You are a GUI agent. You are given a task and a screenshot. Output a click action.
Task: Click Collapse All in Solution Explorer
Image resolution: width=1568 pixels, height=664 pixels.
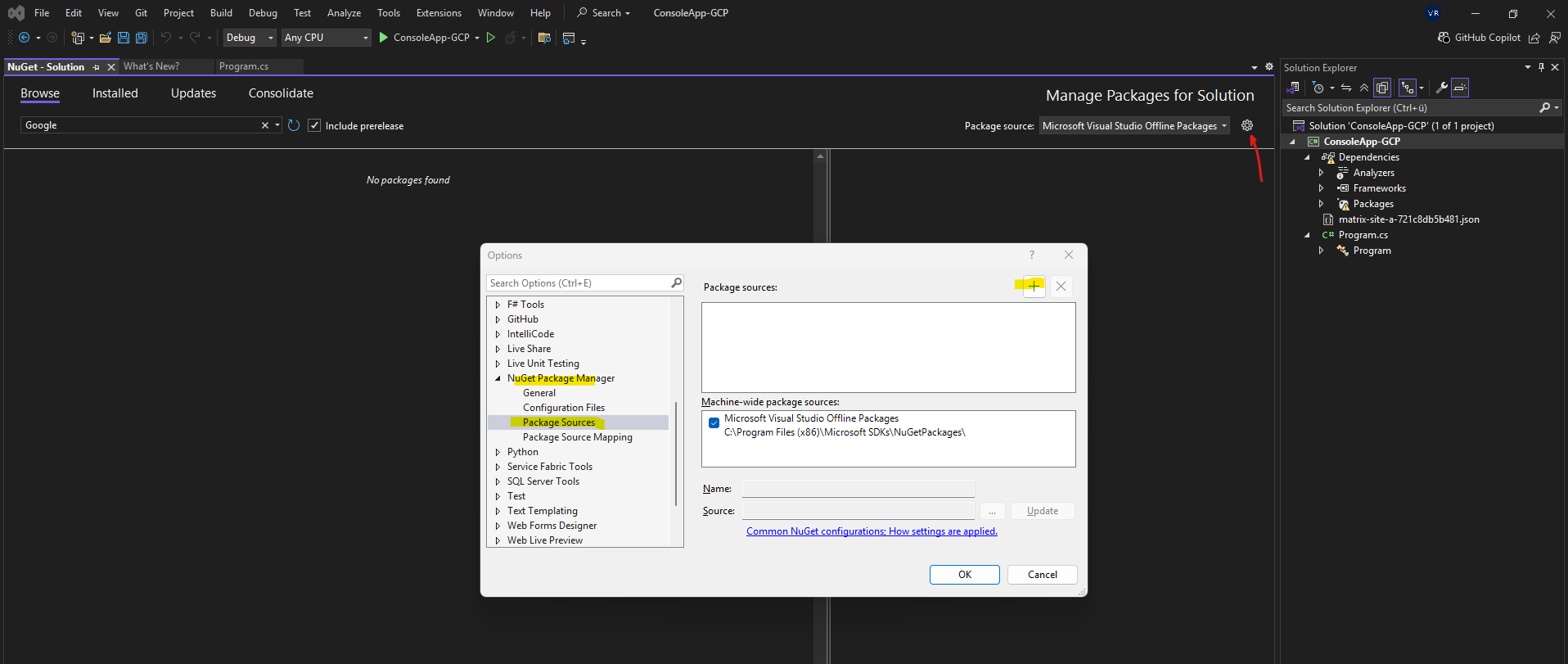[1363, 88]
